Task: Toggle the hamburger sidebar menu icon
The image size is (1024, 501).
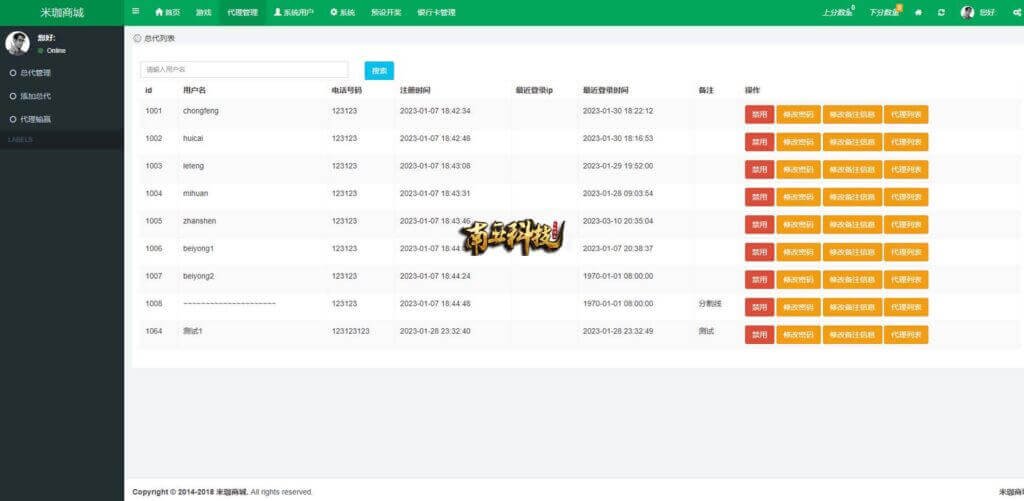Action: [x=136, y=12]
